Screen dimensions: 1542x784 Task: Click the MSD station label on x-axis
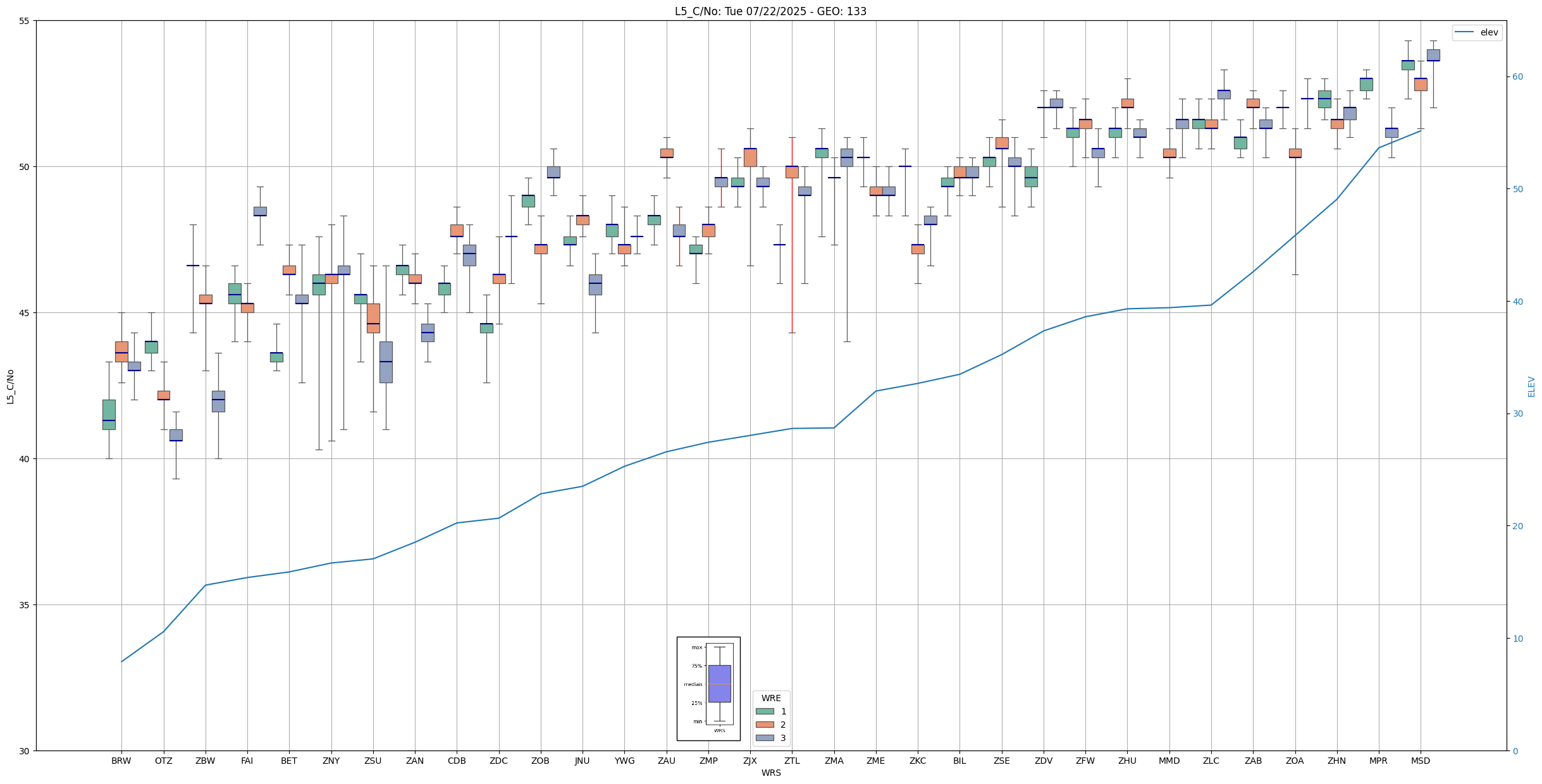pos(1420,761)
